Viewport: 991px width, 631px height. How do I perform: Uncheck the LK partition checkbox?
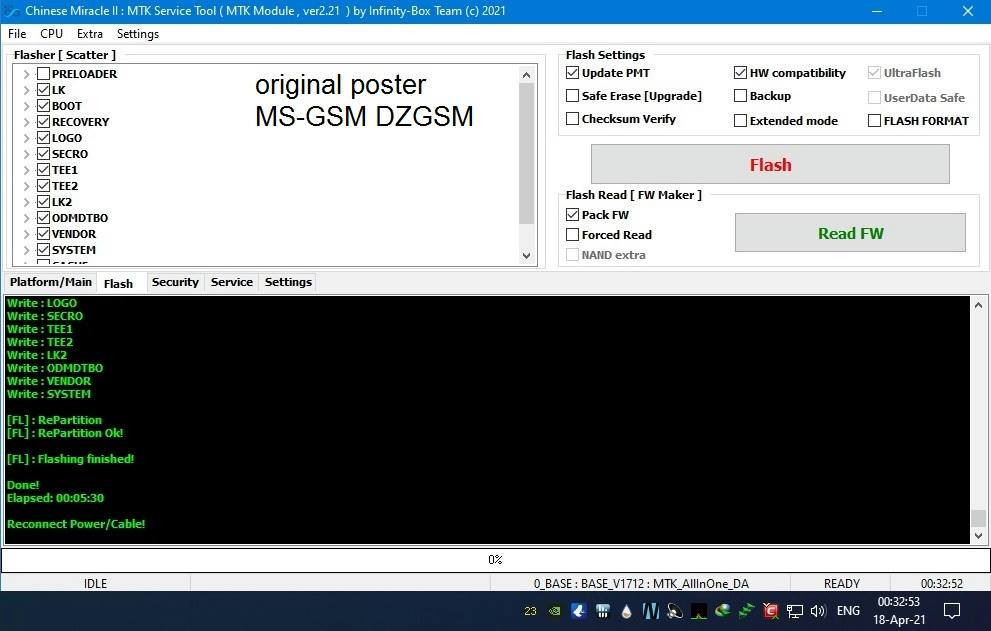tap(43, 90)
